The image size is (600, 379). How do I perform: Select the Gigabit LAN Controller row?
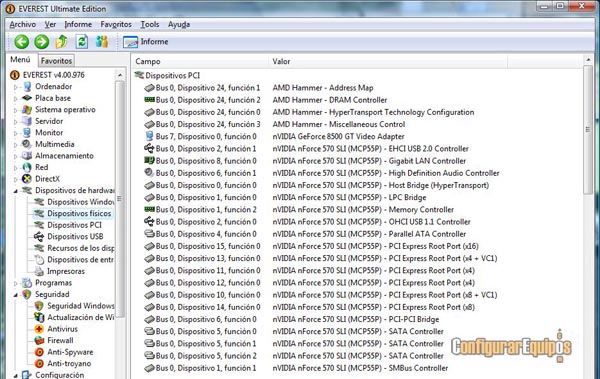coord(369,161)
